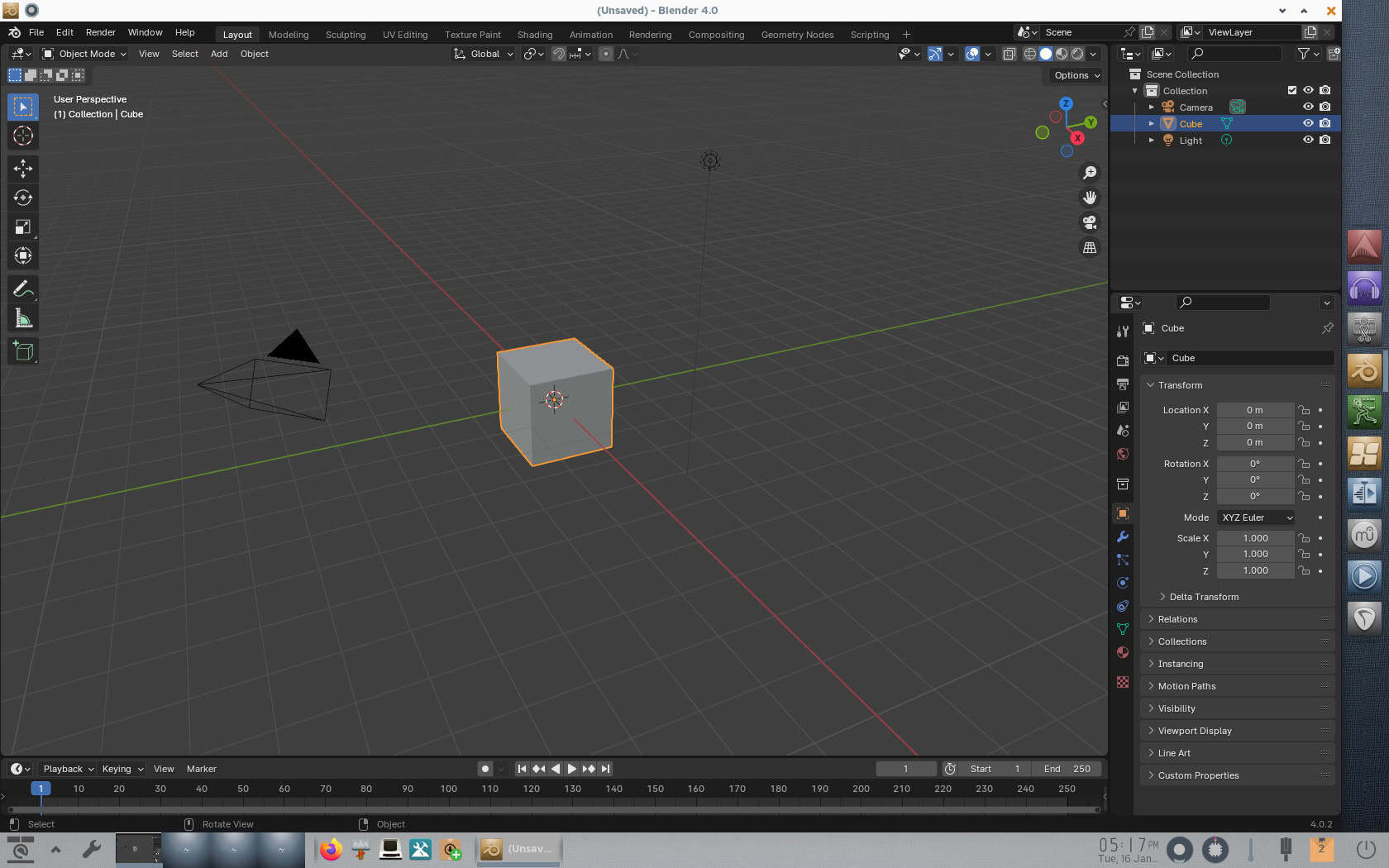Hide the Cube in the outliner
Screen dimensions: 1389x868
1308,123
